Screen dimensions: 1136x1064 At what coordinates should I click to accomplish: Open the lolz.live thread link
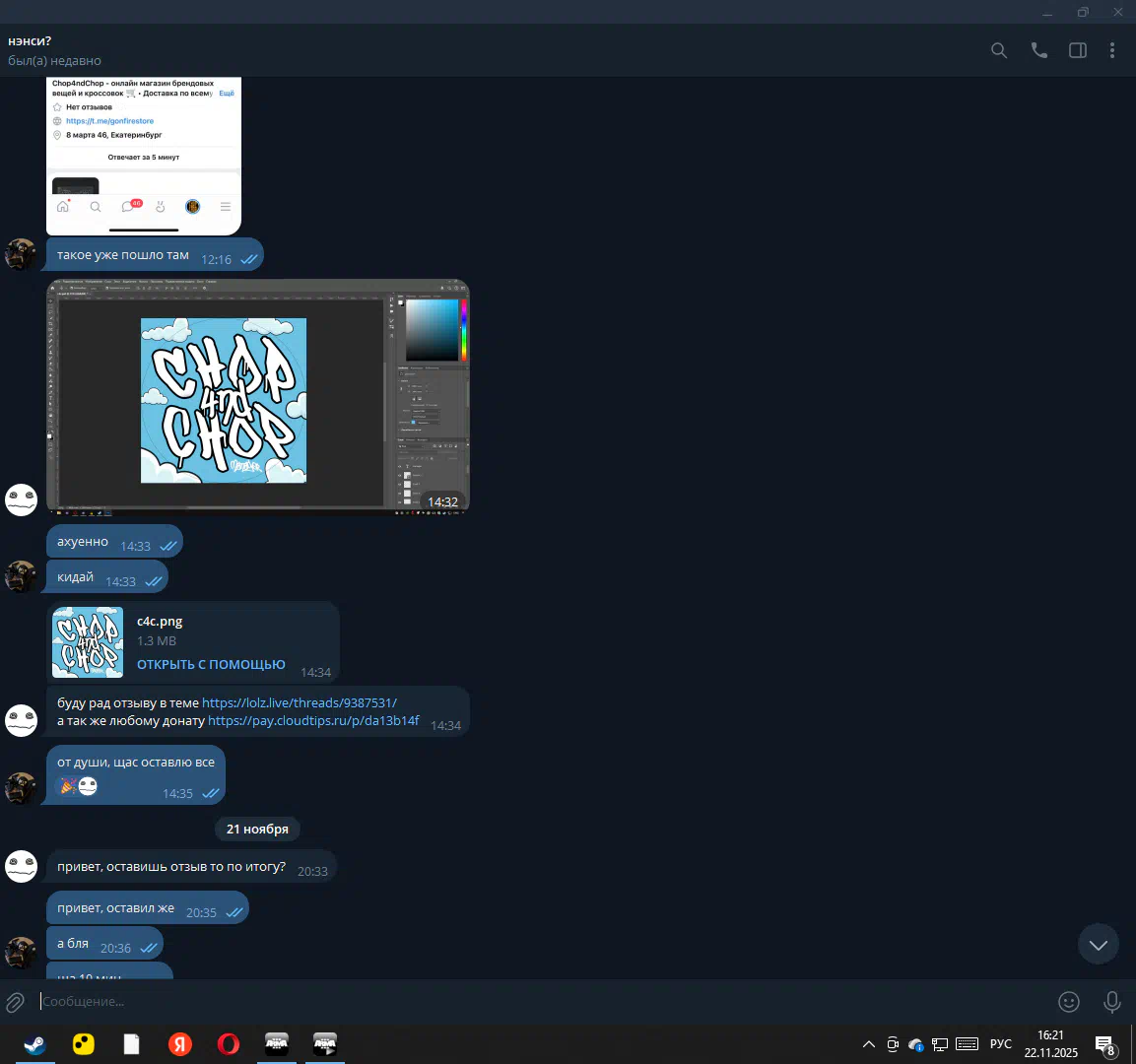300,703
